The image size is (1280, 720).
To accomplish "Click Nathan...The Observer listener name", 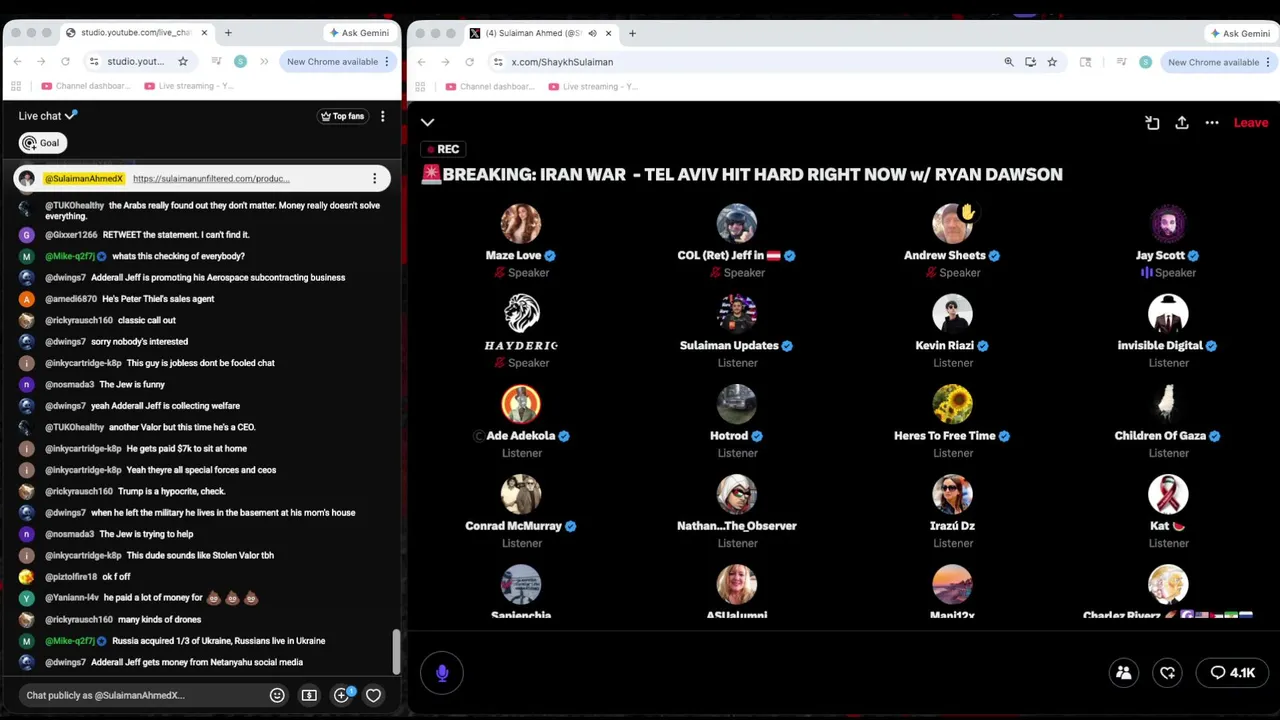I will pos(737,526).
